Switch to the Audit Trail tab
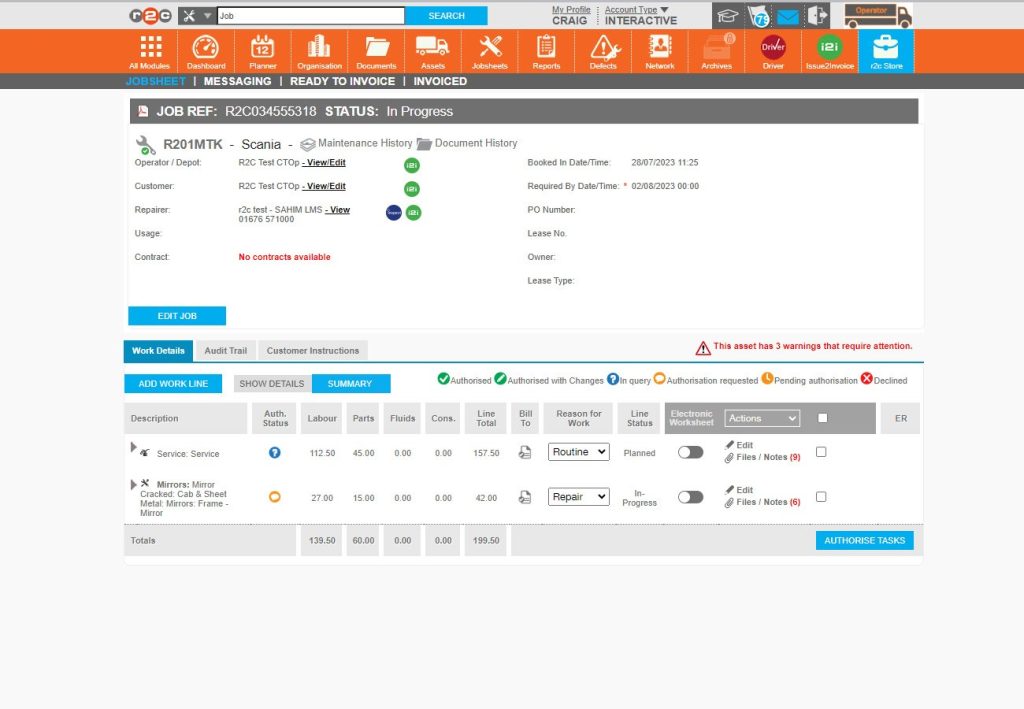 click(x=225, y=351)
